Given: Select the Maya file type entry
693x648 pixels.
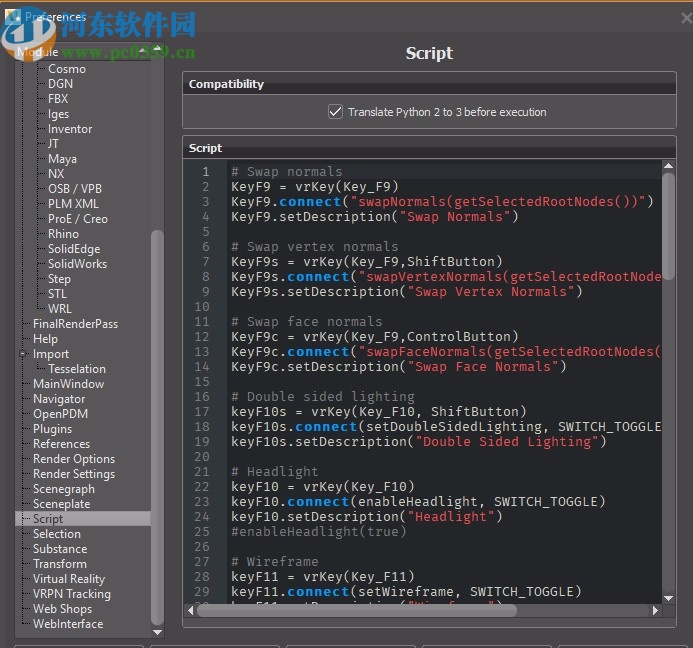Looking at the screenshot, I should tap(62, 159).
